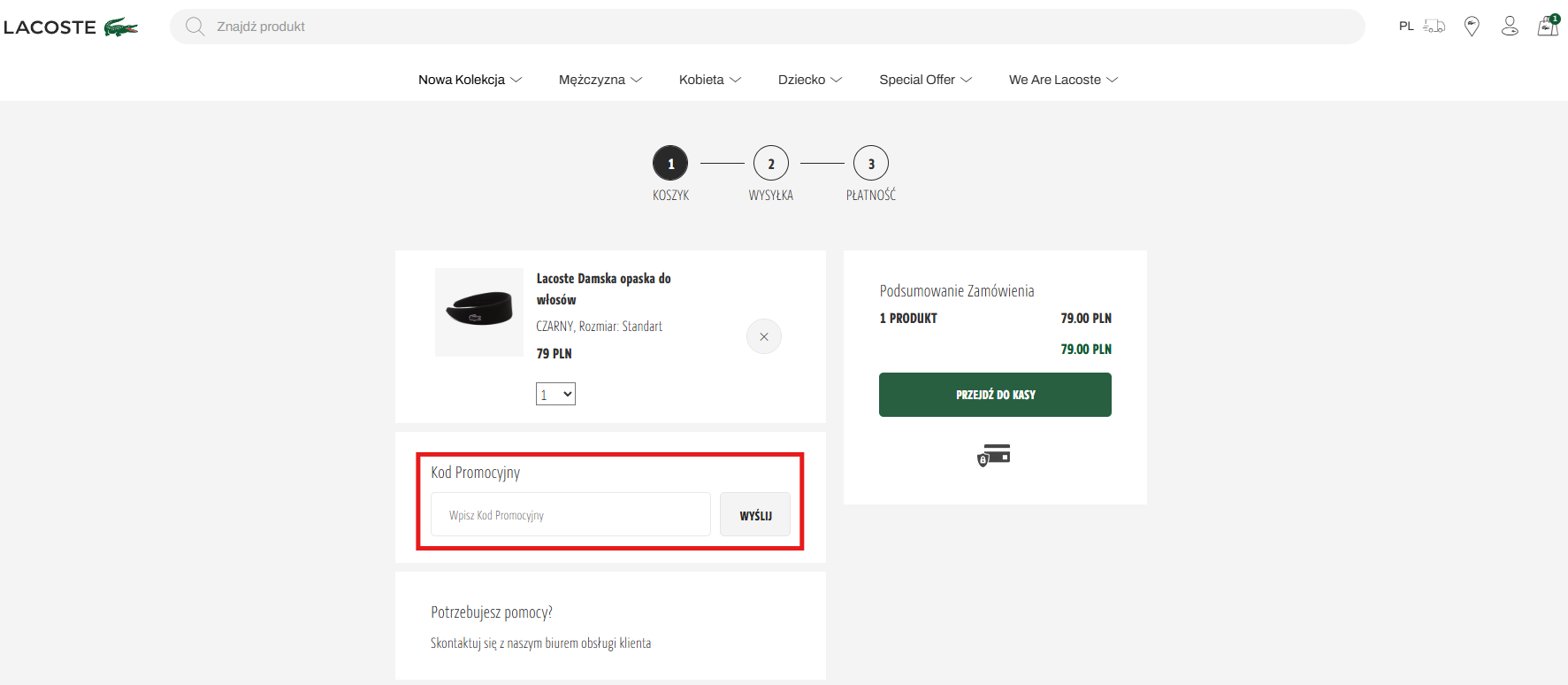Expand the Mężczyzna menu
Image resolution: width=1568 pixels, height=685 pixels.
[x=600, y=80]
